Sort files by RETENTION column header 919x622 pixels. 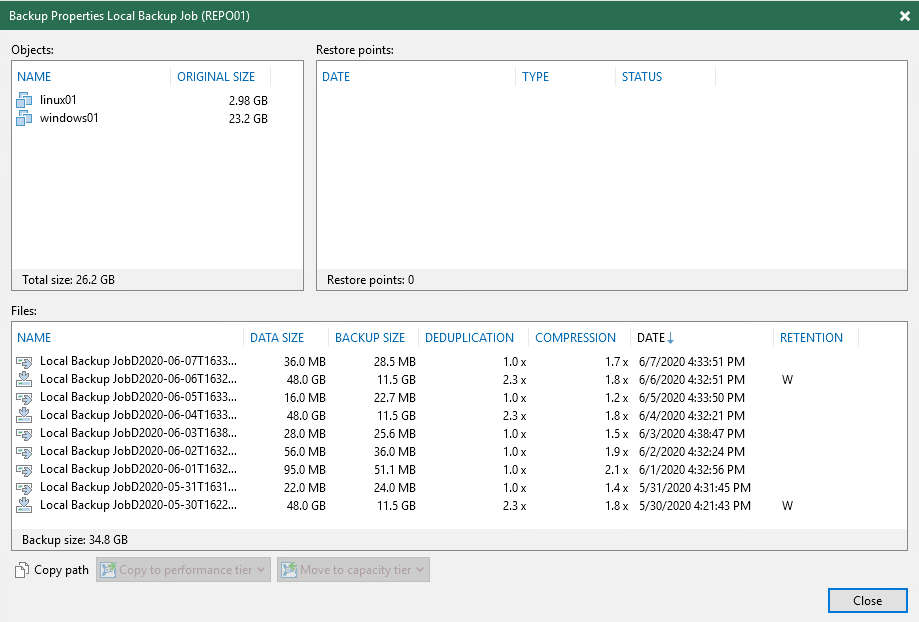[x=811, y=338]
